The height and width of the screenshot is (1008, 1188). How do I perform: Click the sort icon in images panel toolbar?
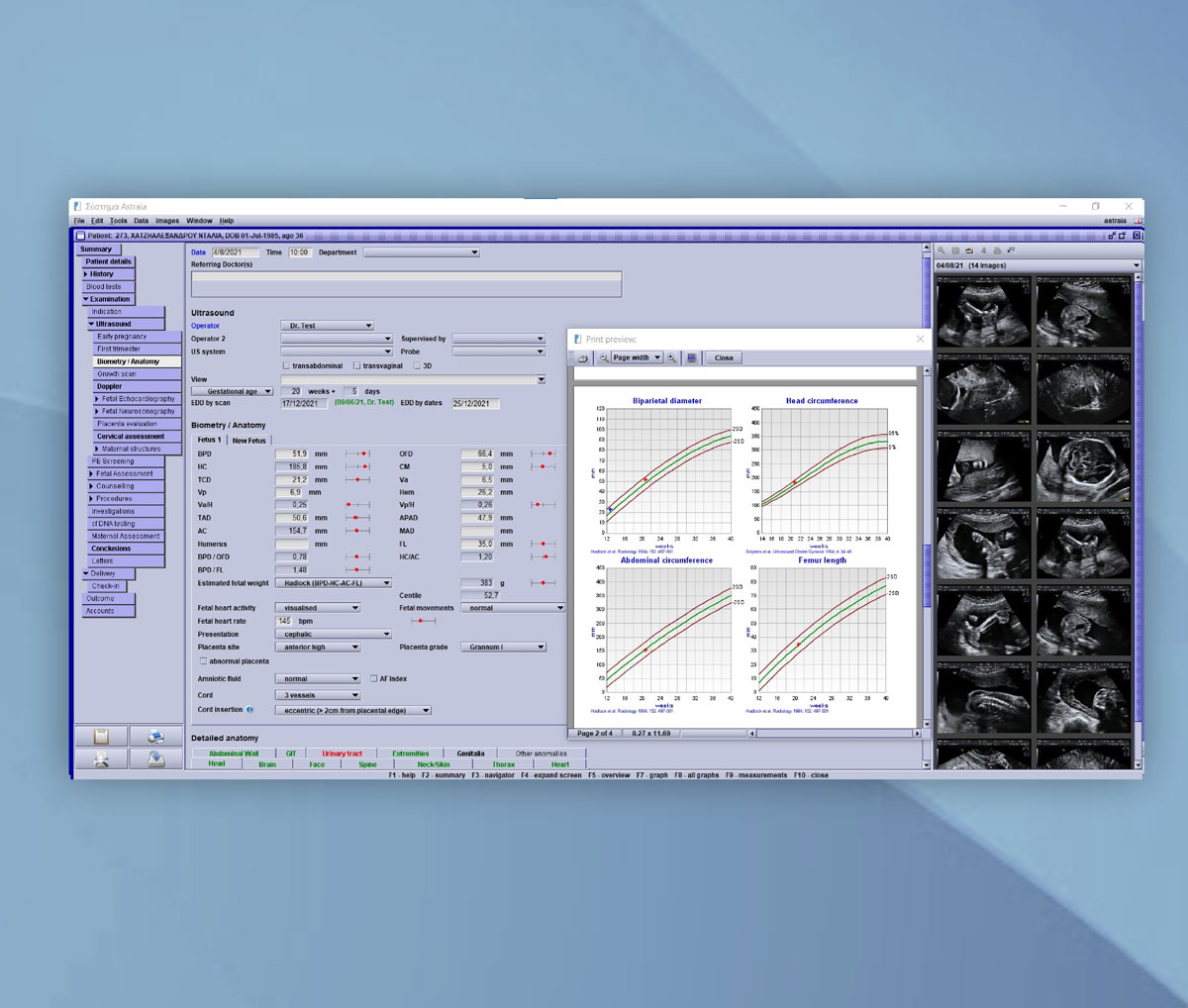[x=1011, y=251]
